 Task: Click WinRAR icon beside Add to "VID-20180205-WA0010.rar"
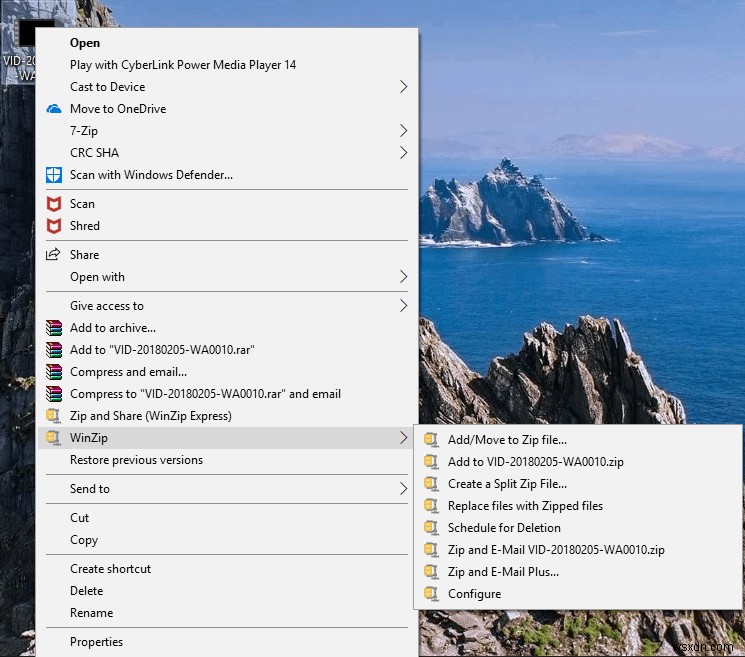pos(54,350)
